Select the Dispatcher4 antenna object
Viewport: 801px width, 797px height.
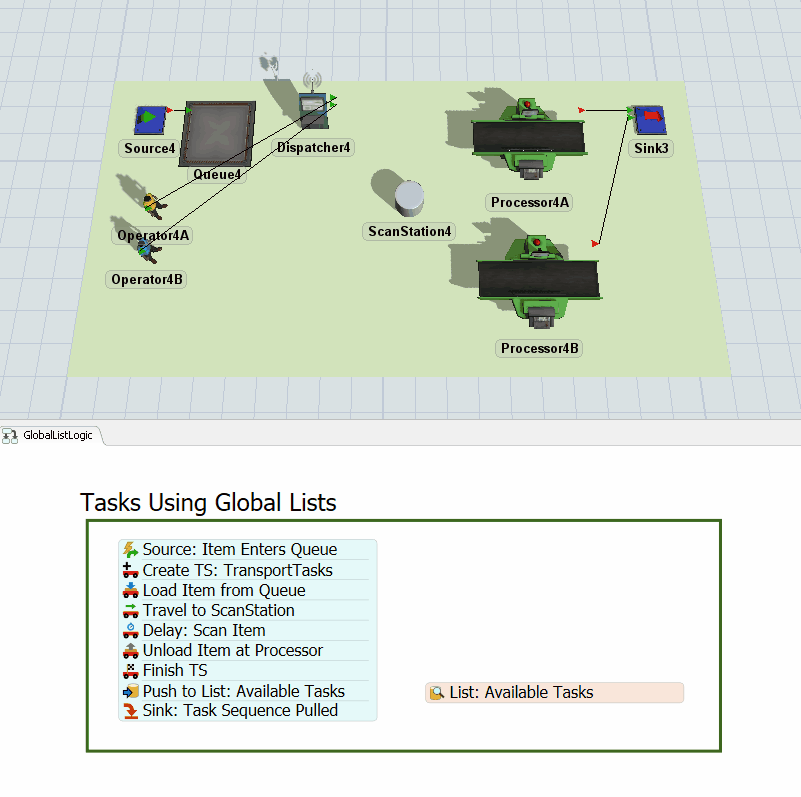click(x=314, y=105)
